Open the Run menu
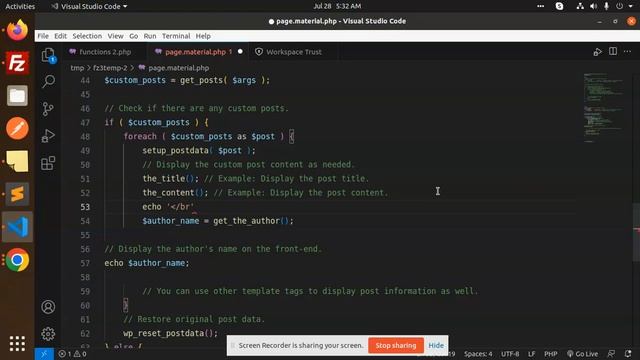 coord(150,36)
